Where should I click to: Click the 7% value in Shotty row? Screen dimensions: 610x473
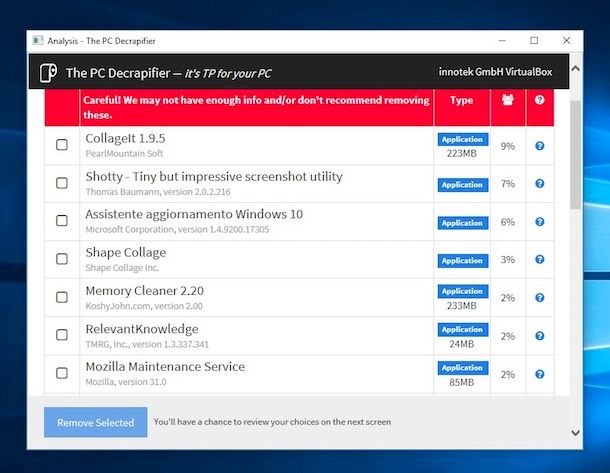[508, 184]
